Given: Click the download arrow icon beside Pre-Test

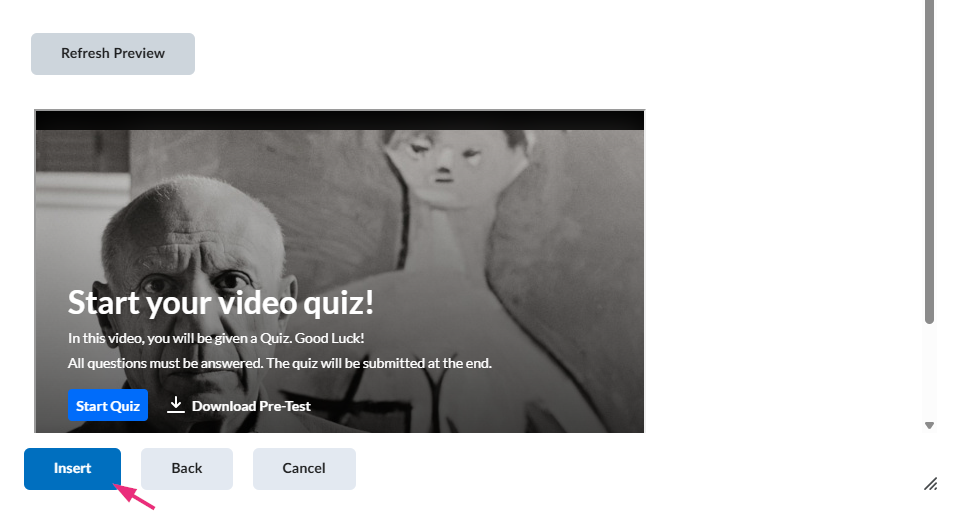Looking at the screenshot, I should click(175, 405).
